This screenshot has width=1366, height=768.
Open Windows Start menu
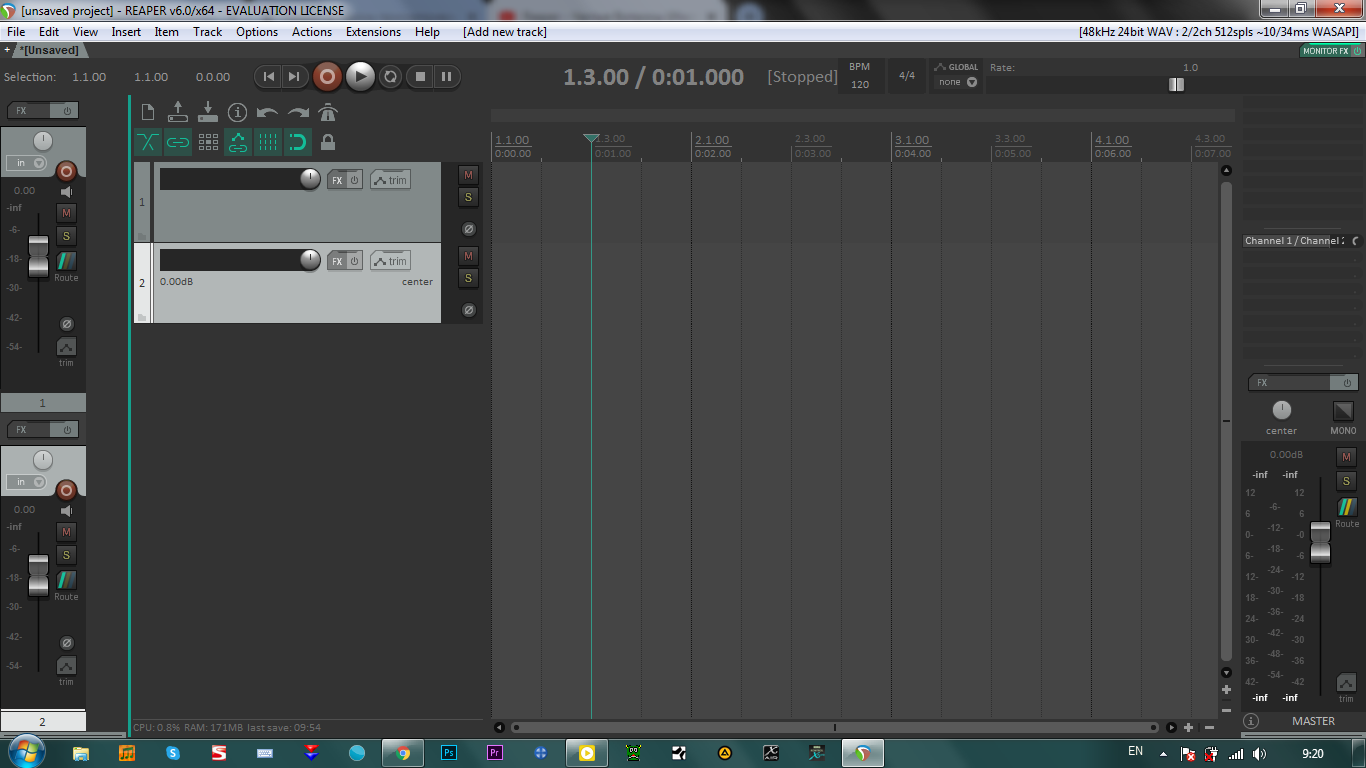pyautogui.click(x=25, y=752)
